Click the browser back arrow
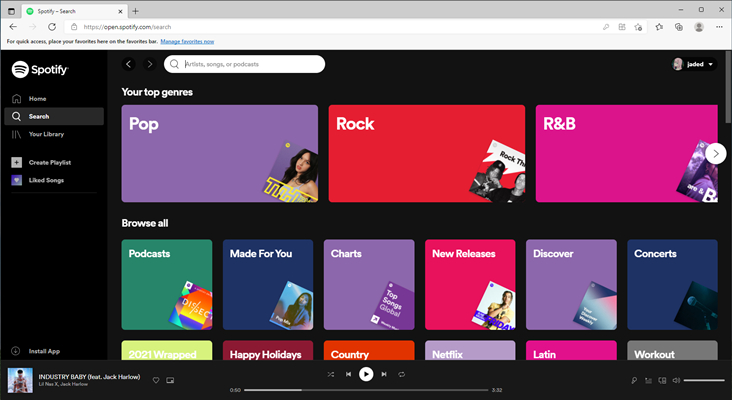Image resolution: width=732 pixels, height=400 pixels. (x=13, y=27)
